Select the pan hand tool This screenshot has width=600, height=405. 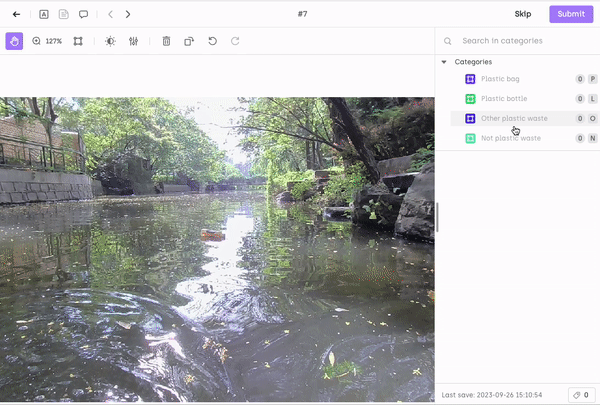[x=14, y=41]
